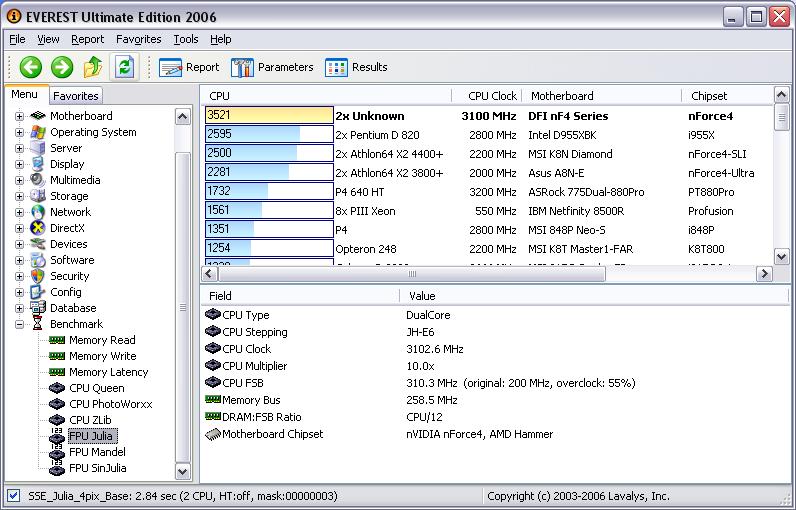Select Memory Latency benchmark
This screenshot has height=510, width=796.
(109, 372)
